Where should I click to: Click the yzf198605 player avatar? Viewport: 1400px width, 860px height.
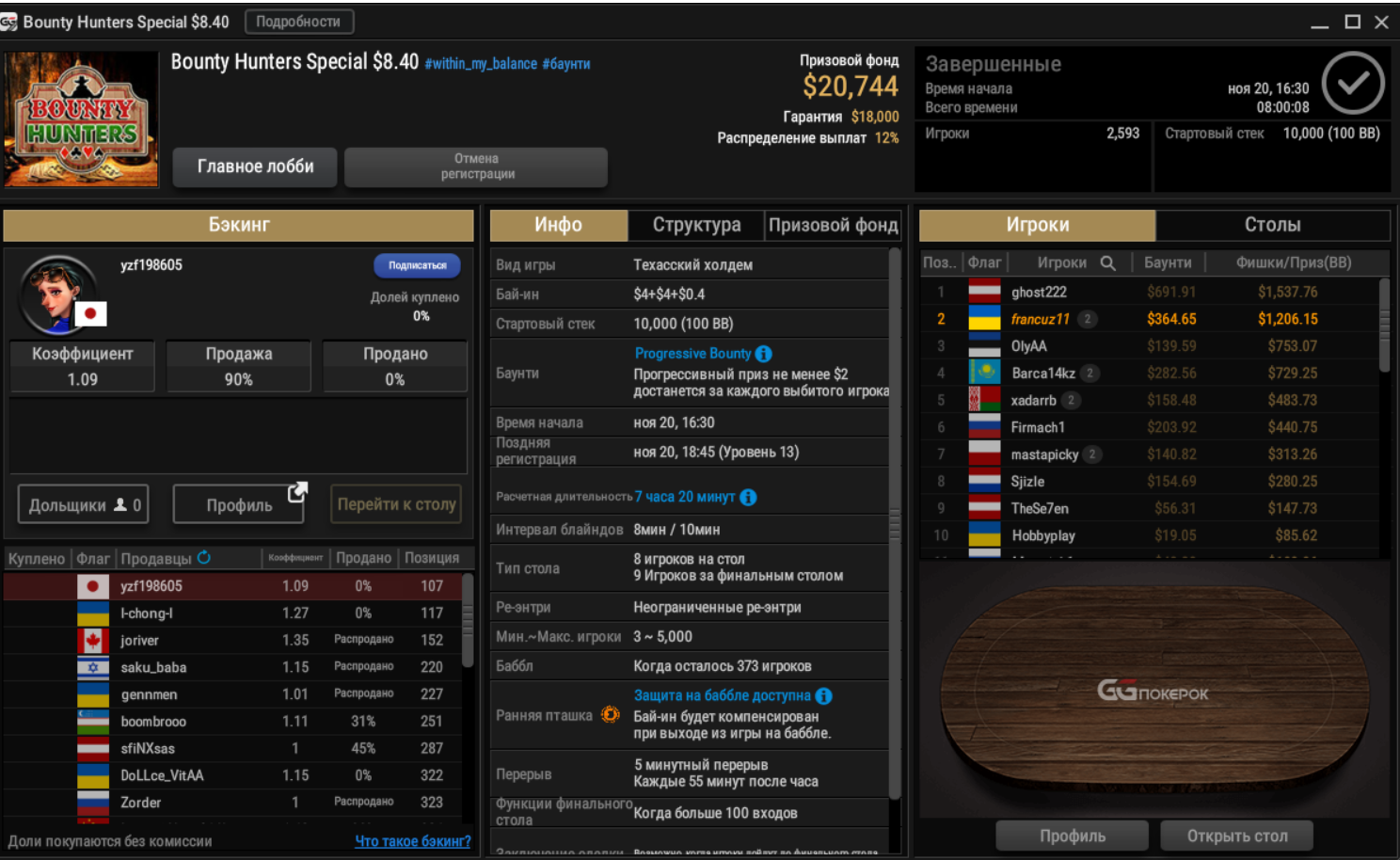(x=58, y=295)
